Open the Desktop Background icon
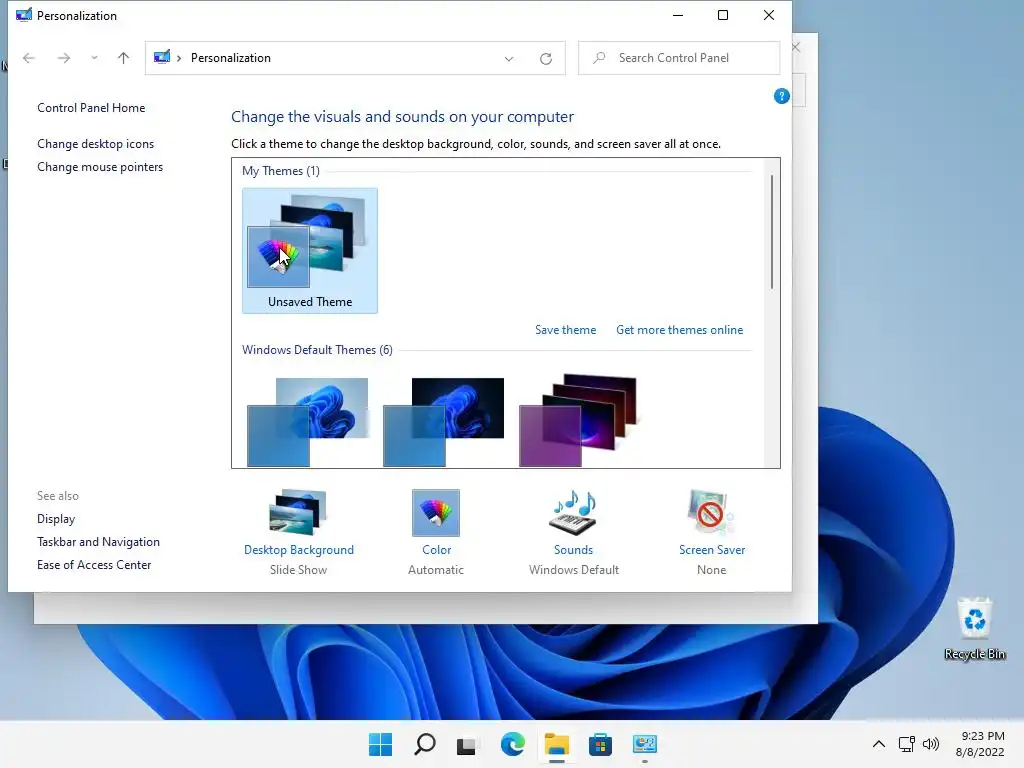The image size is (1024, 768). pos(298,512)
